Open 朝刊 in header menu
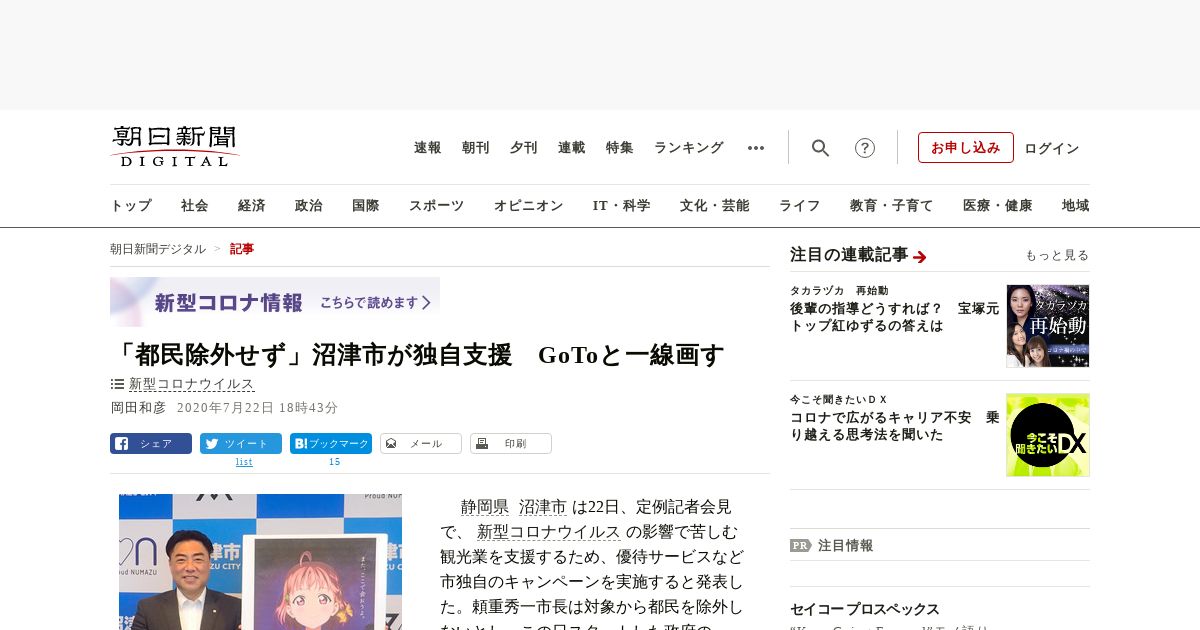This screenshot has height=630, width=1200. [x=476, y=148]
